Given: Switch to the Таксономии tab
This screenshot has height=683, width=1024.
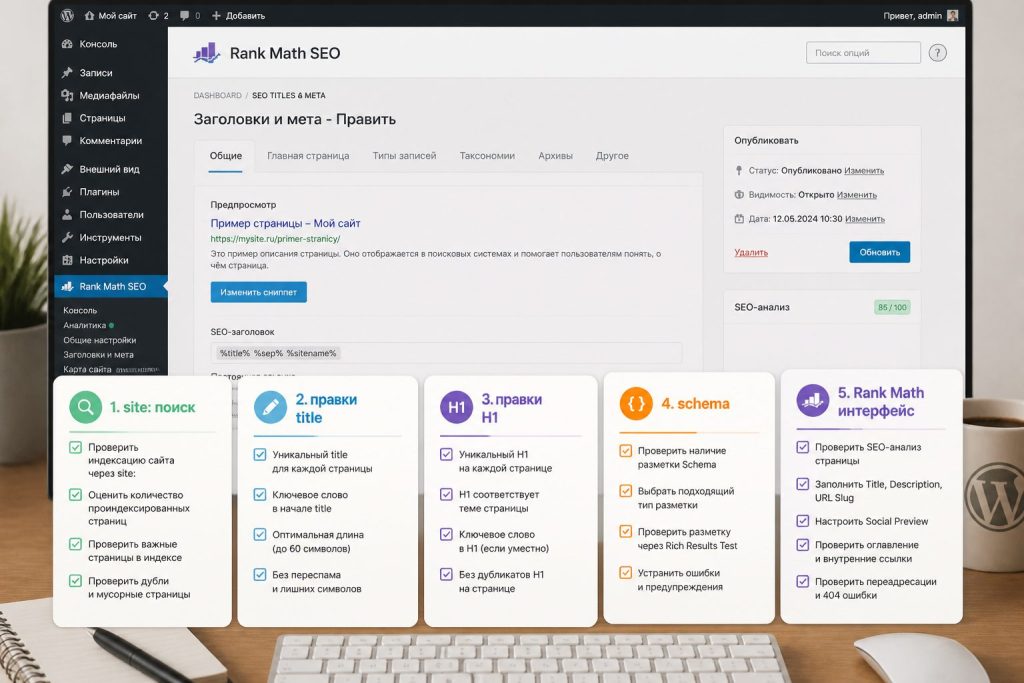Looking at the screenshot, I should 487,156.
